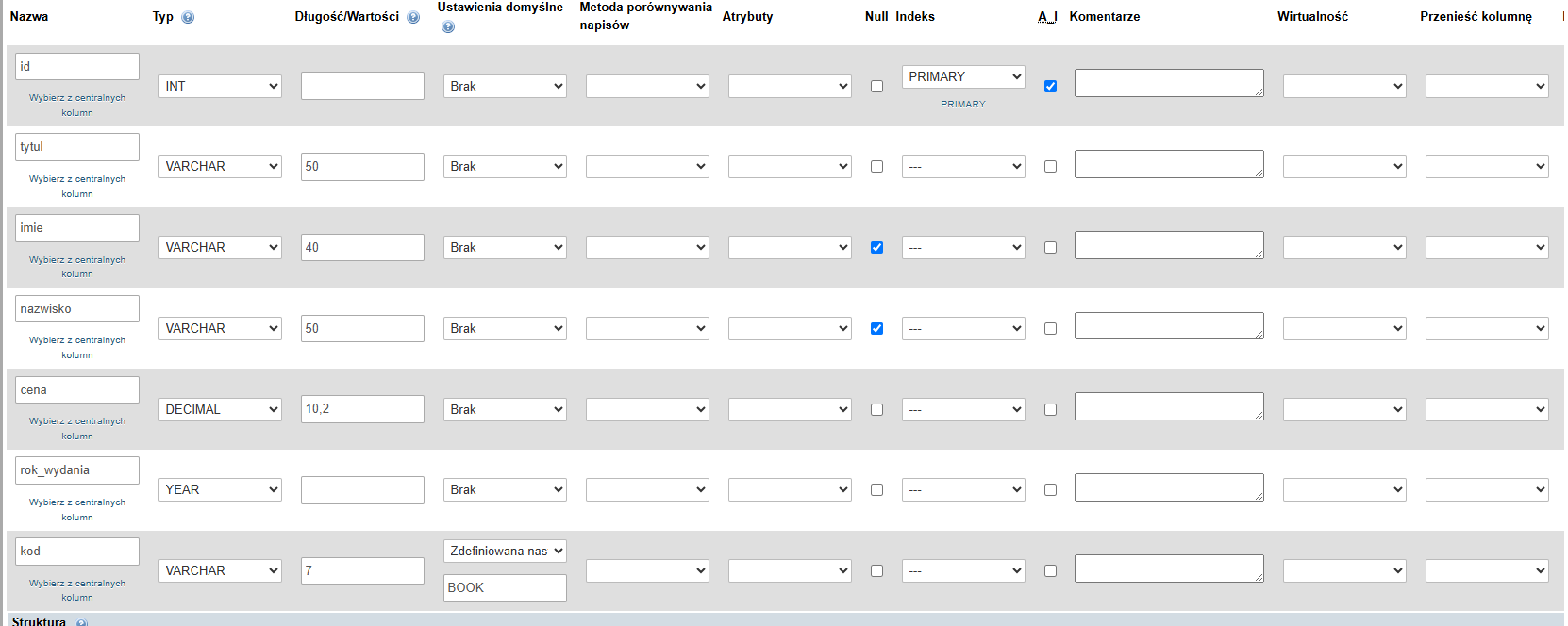Click the name field containing nazwisko
Screen dimensions: 1568x626
tap(77, 308)
